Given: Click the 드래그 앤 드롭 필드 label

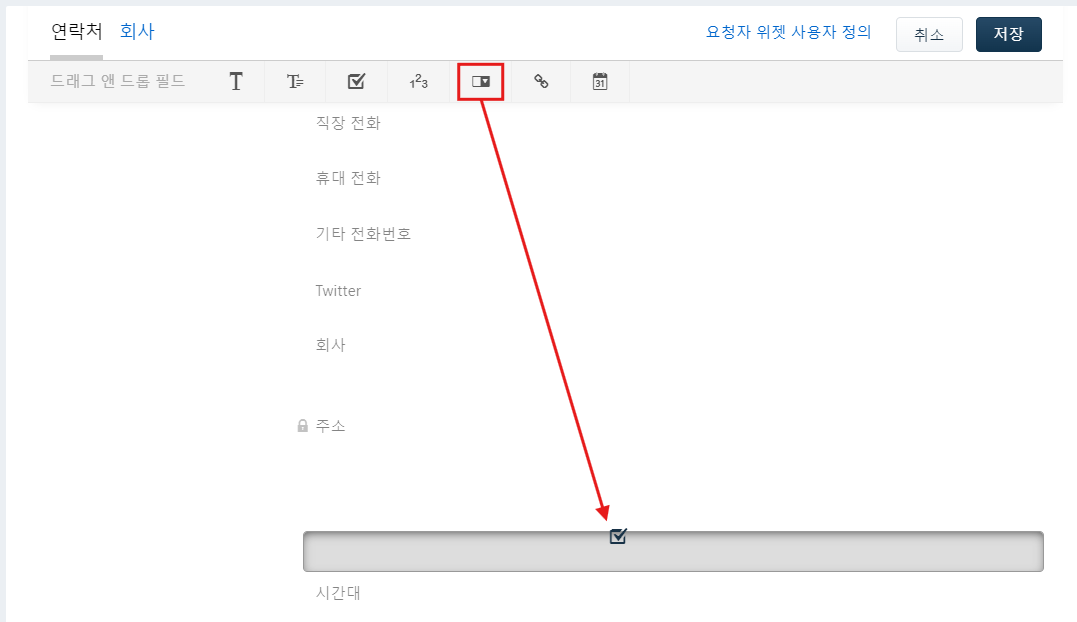Looking at the screenshot, I should coord(117,81).
